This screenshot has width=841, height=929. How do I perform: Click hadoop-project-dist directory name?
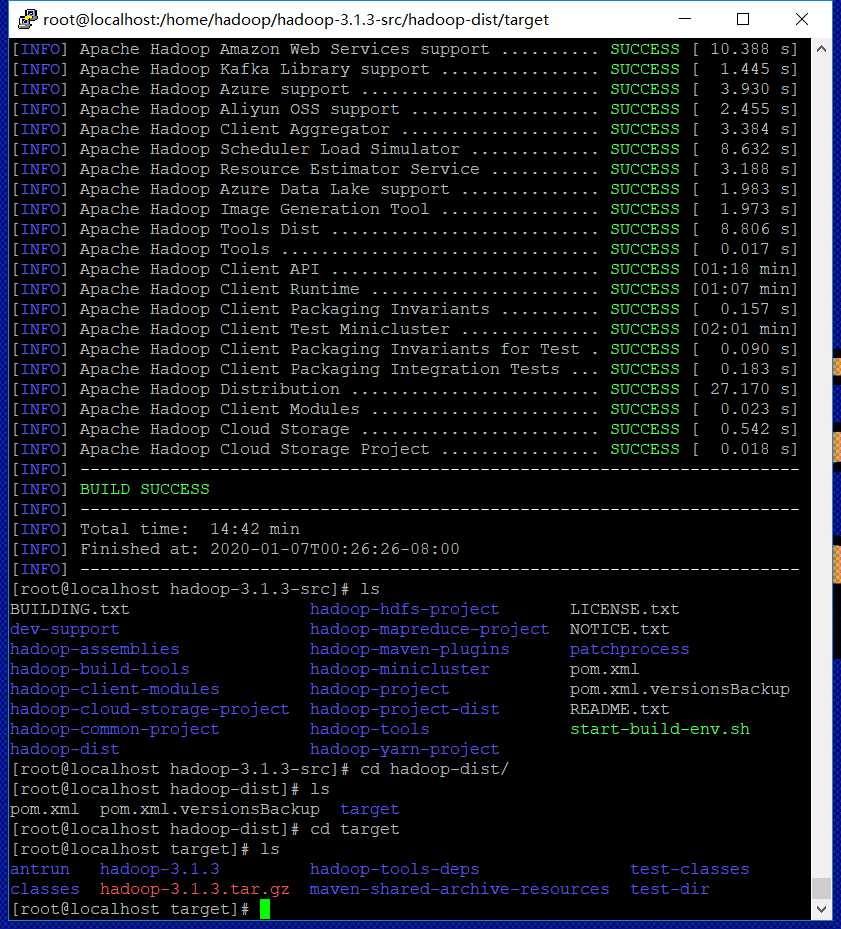tap(405, 709)
